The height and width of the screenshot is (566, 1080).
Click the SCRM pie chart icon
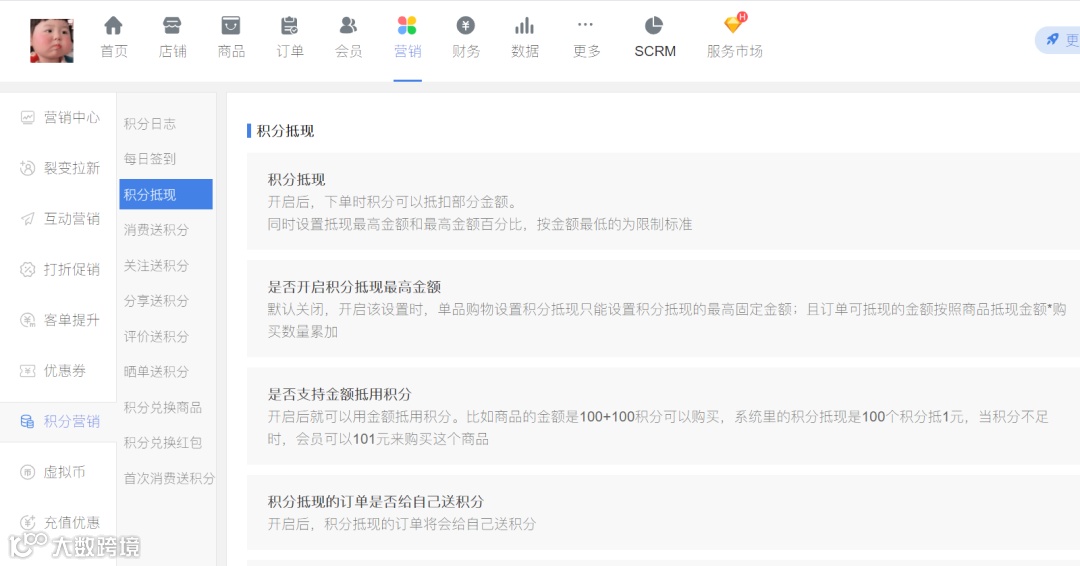tap(654, 26)
